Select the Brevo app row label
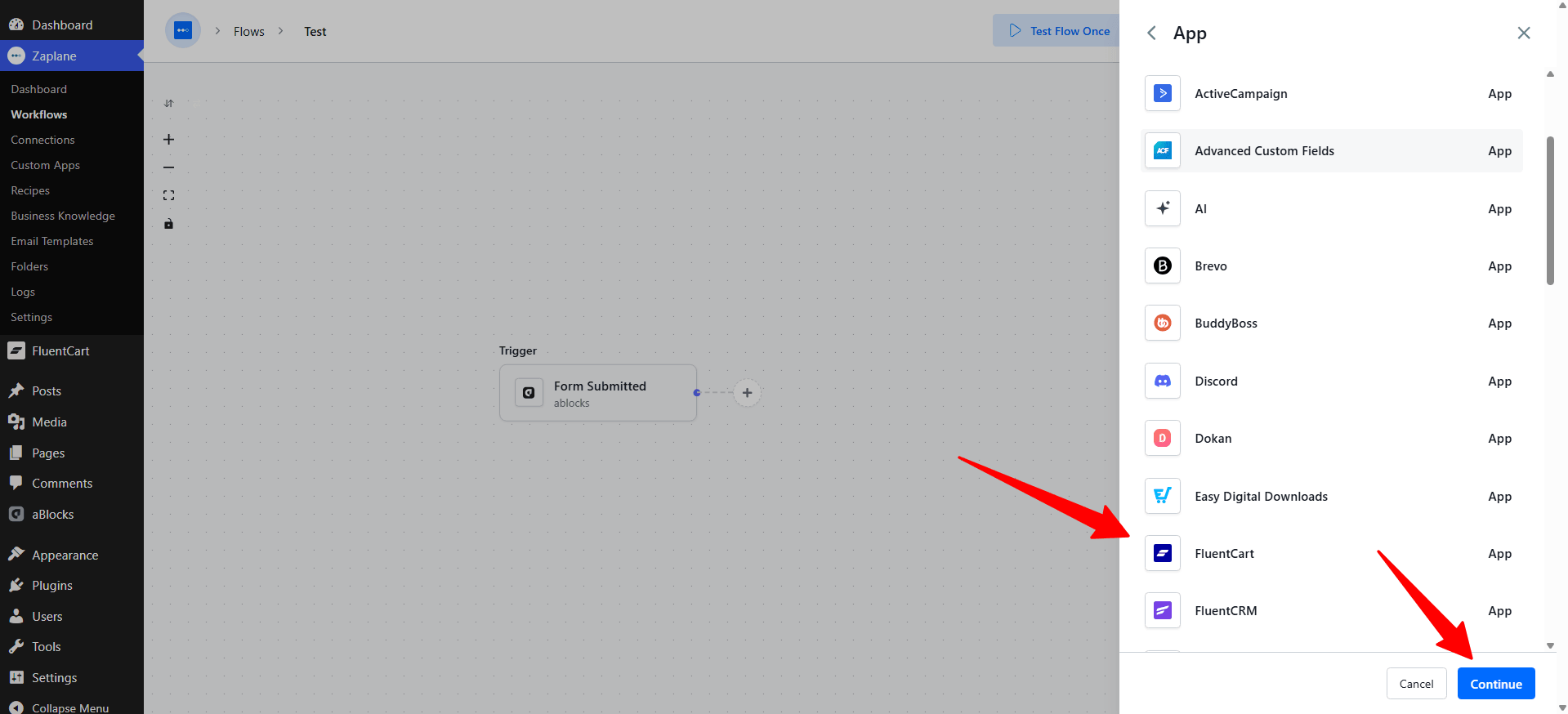The image size is (1568, 714). 1210,266
